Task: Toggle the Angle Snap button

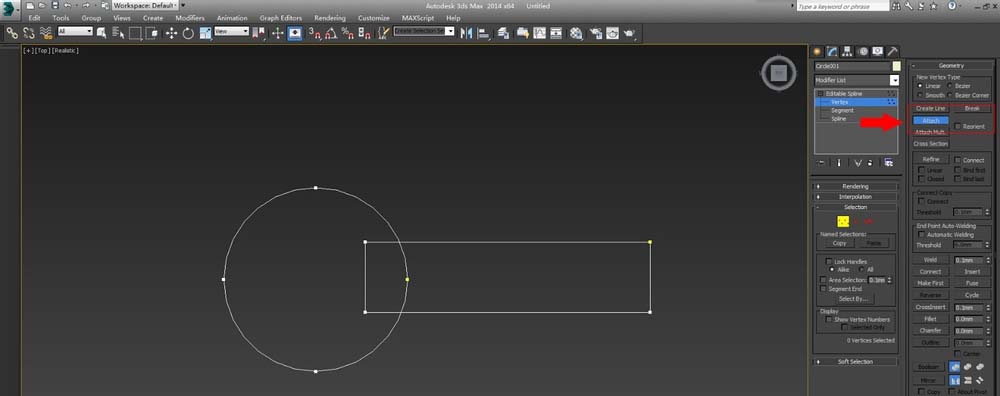Action: tap(331, 33)
